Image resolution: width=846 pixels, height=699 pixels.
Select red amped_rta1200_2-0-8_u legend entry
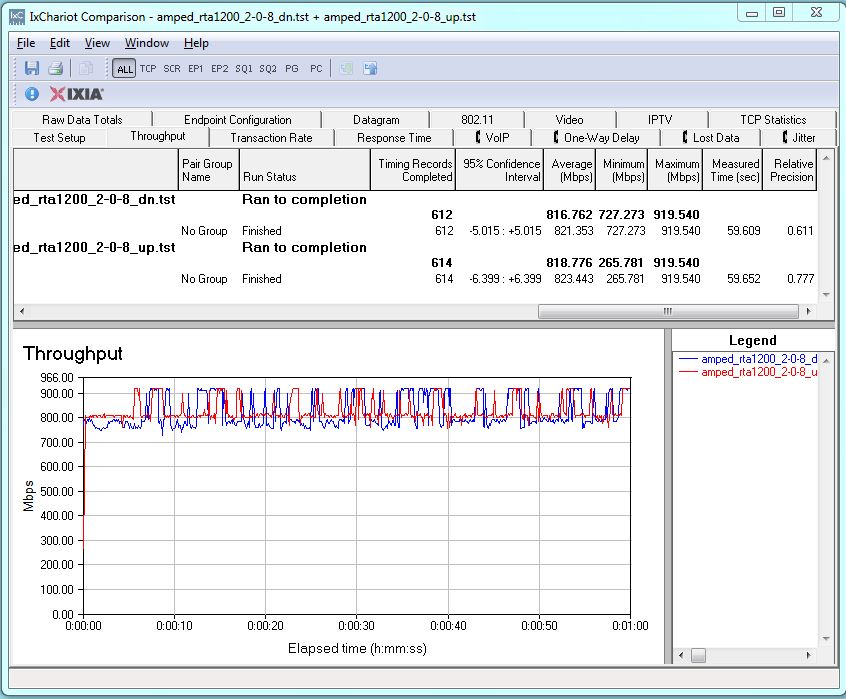748,372
